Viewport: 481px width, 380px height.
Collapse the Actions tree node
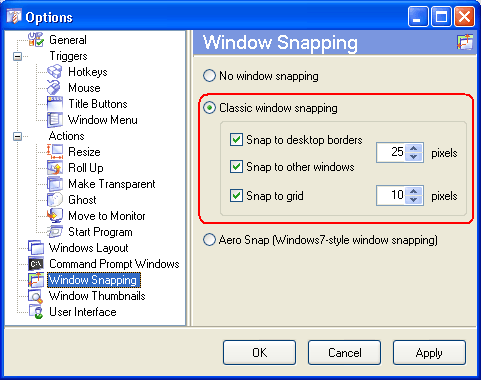(17, 136)
